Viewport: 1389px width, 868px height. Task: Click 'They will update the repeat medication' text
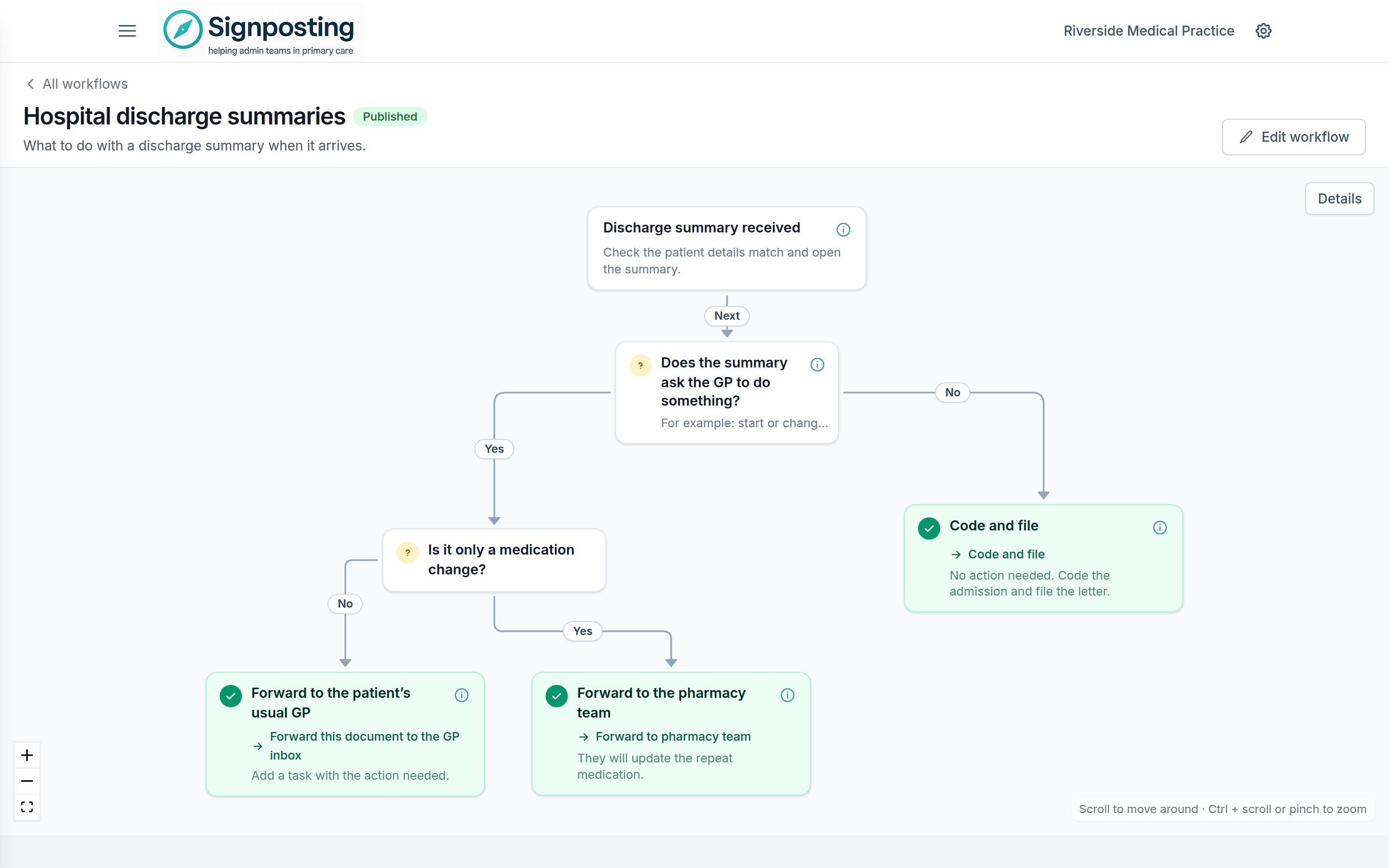click(x=654, y=766)
